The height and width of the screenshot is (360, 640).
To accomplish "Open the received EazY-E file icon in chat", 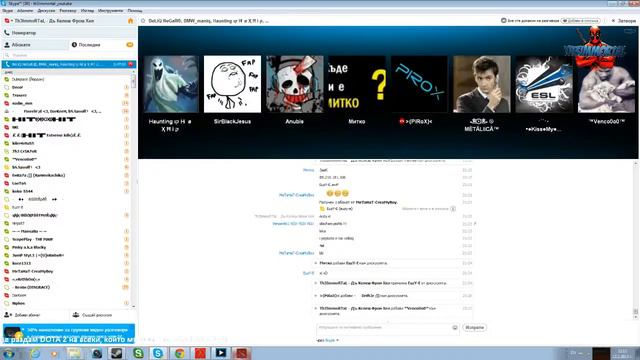I will click(322, 209).
